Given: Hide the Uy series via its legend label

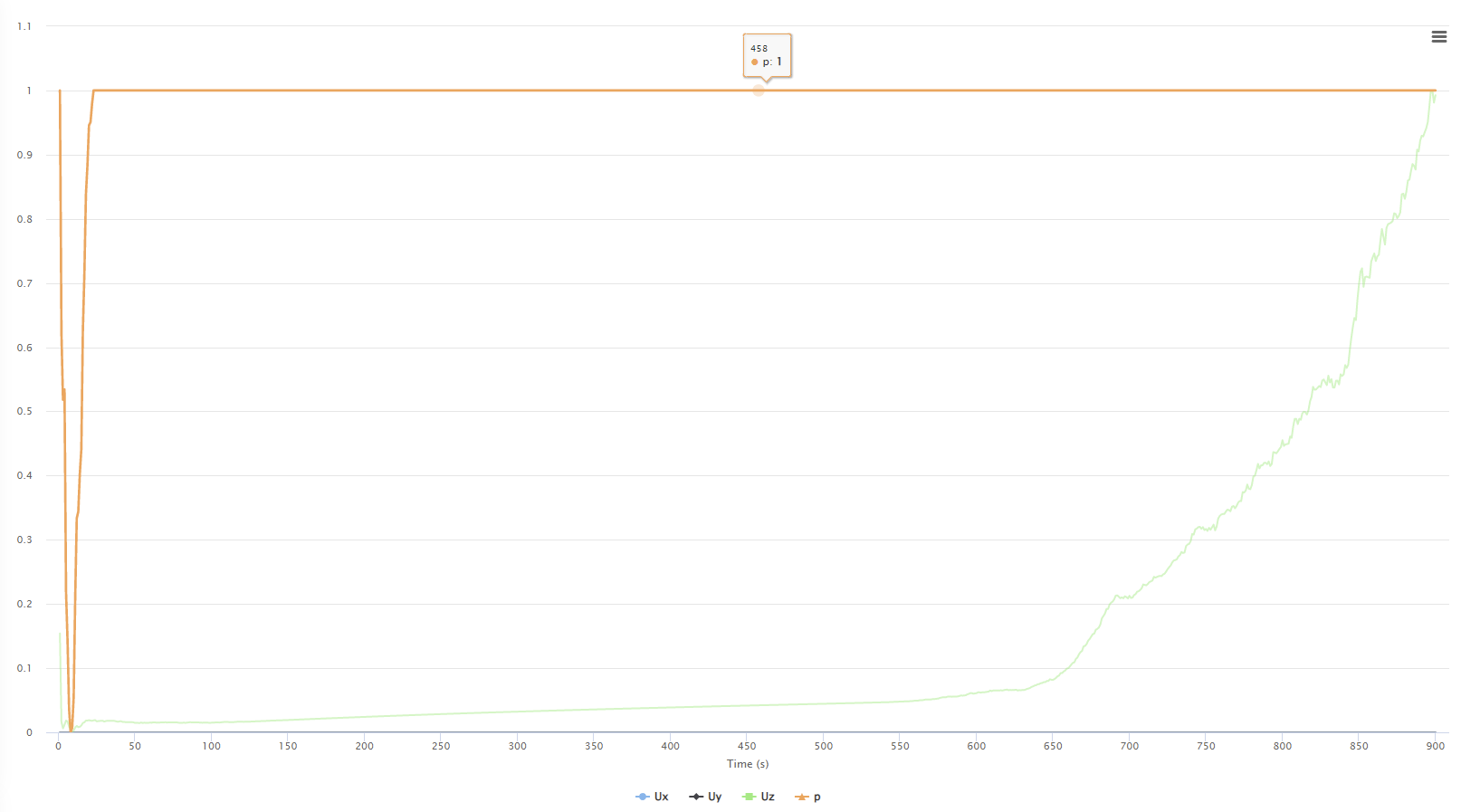Looking at the screenshot, I should pos(715,797).
